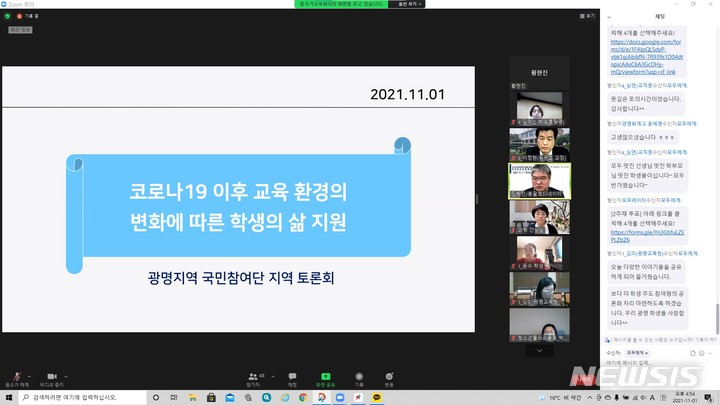The height and width of the screenshot is (405, 720).
Task: Open audio options arrow beside microphone
Action: (x=29, y=377)
